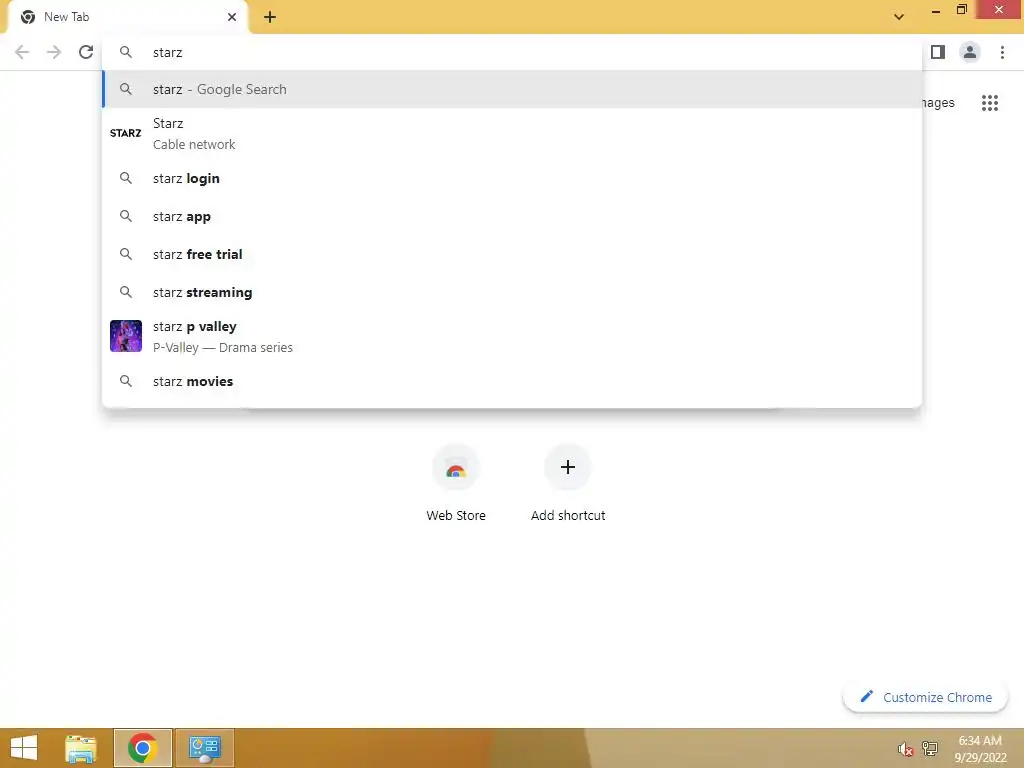Image resolution: width=1024 pixels, height=768 pixels.
Task: Select the 'starz movies' suggestion
Action: (512, 381)
